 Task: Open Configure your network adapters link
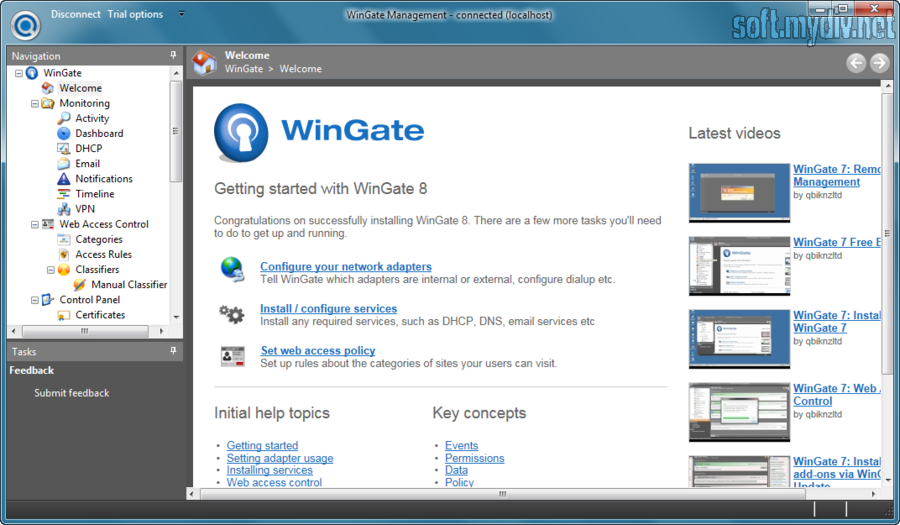(346, 267)
